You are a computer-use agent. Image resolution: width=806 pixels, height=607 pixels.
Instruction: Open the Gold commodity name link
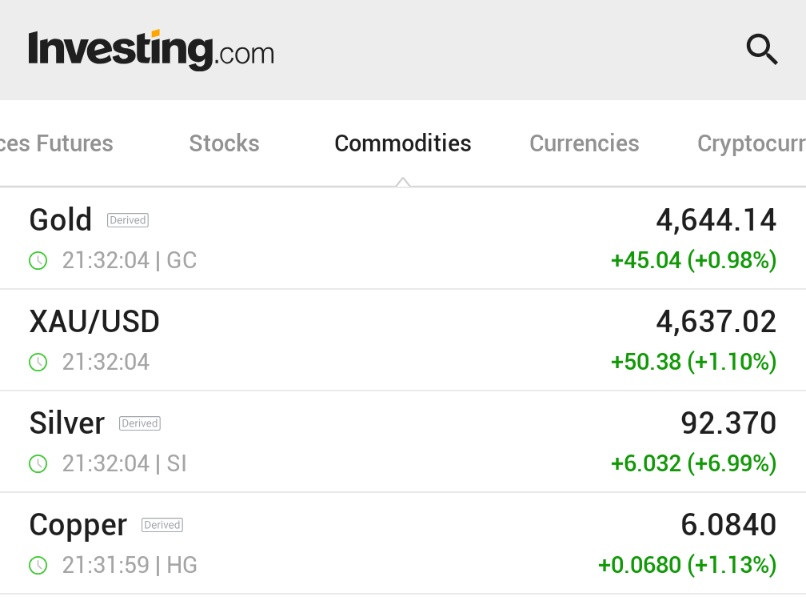(60, 220)
